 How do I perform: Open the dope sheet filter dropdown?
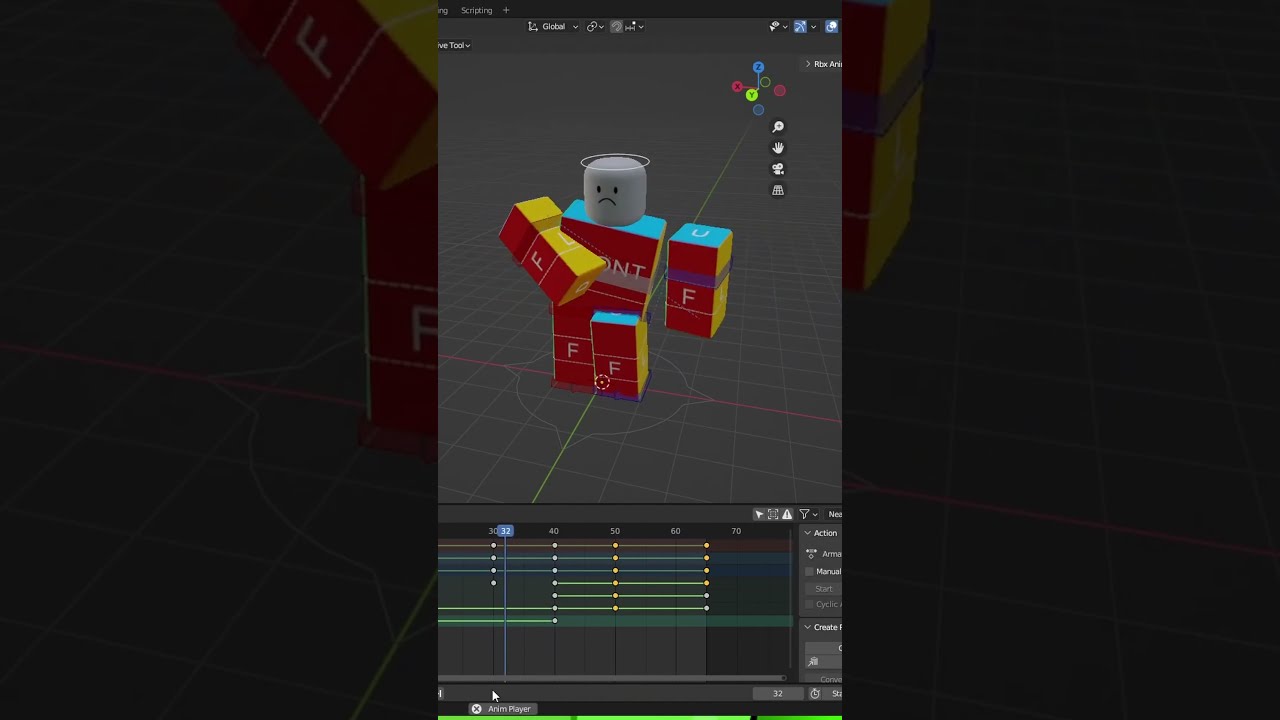point(808,514)
